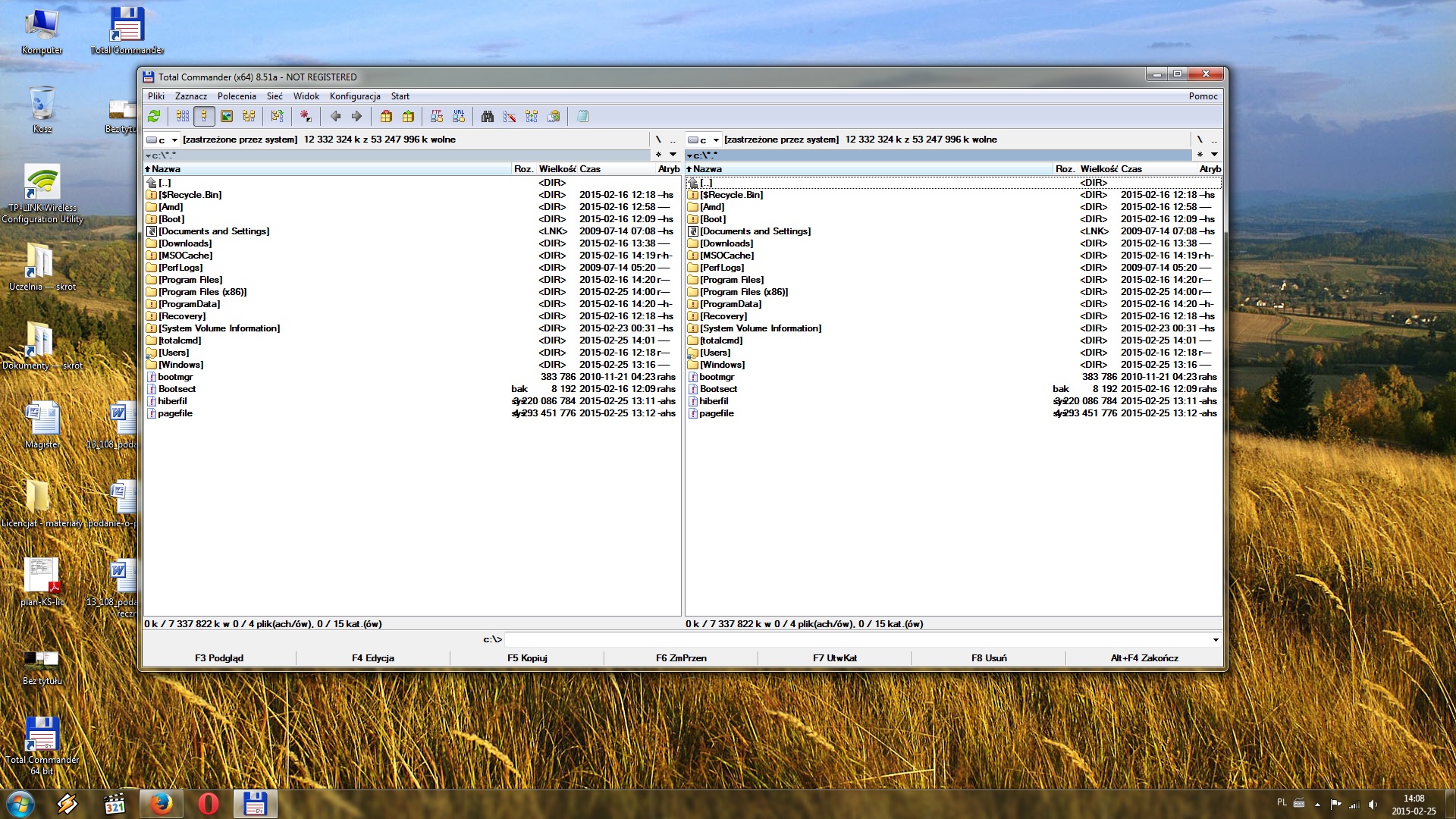
Task: Launch the Multi-Rename tool icon
Action: 510,116
